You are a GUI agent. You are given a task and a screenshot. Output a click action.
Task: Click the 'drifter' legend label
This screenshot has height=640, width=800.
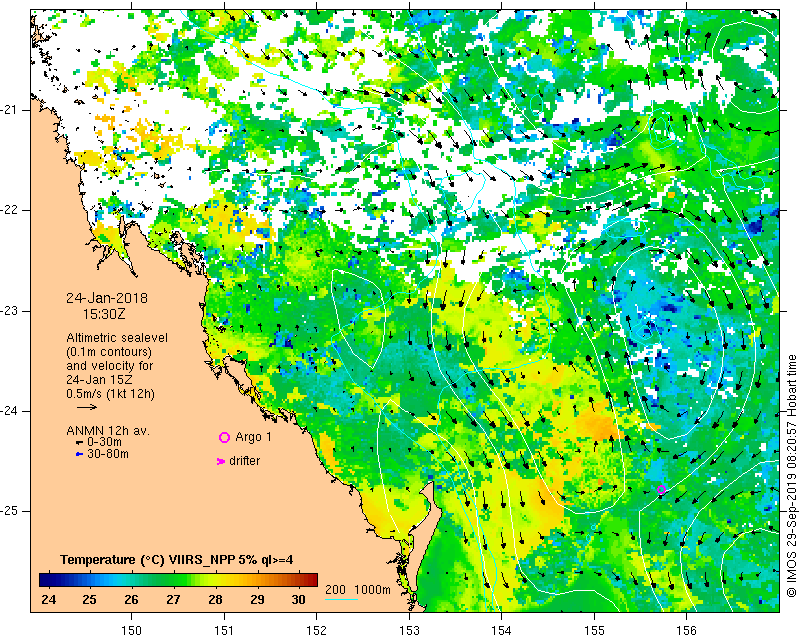tap(245, 461)
